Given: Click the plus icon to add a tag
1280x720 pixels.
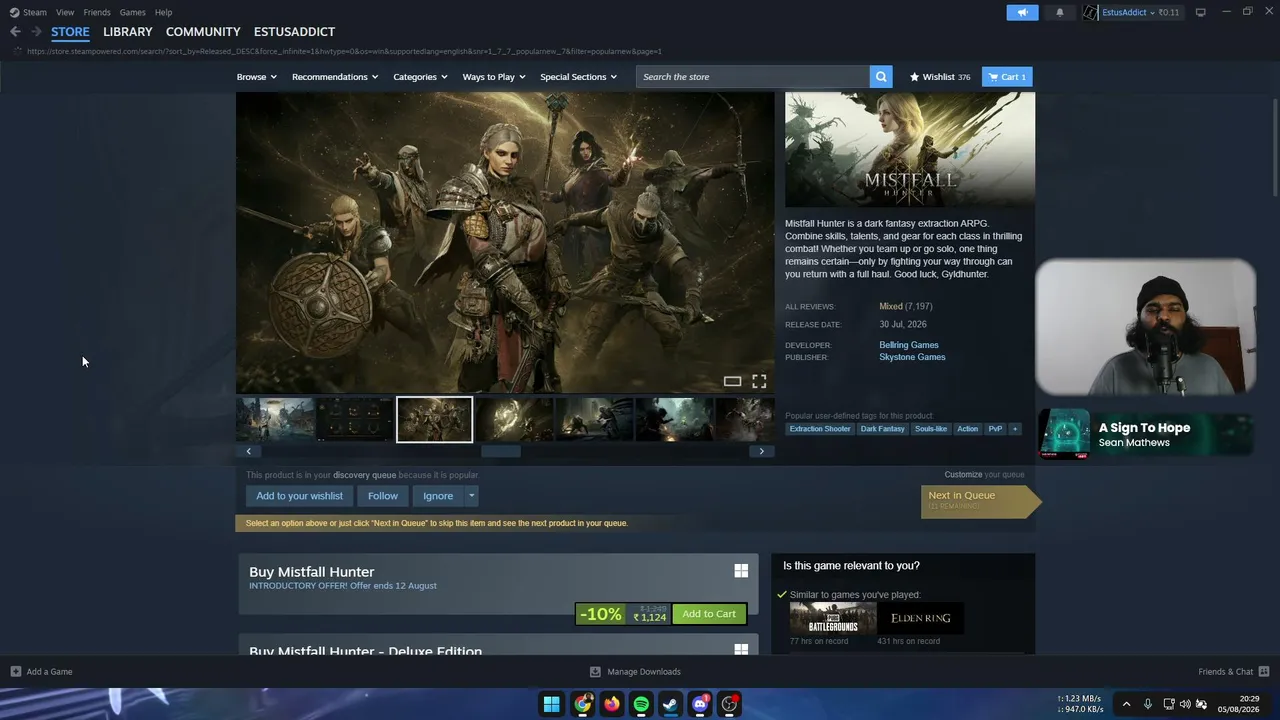Looking at the screenshot, I should 1015,429.
